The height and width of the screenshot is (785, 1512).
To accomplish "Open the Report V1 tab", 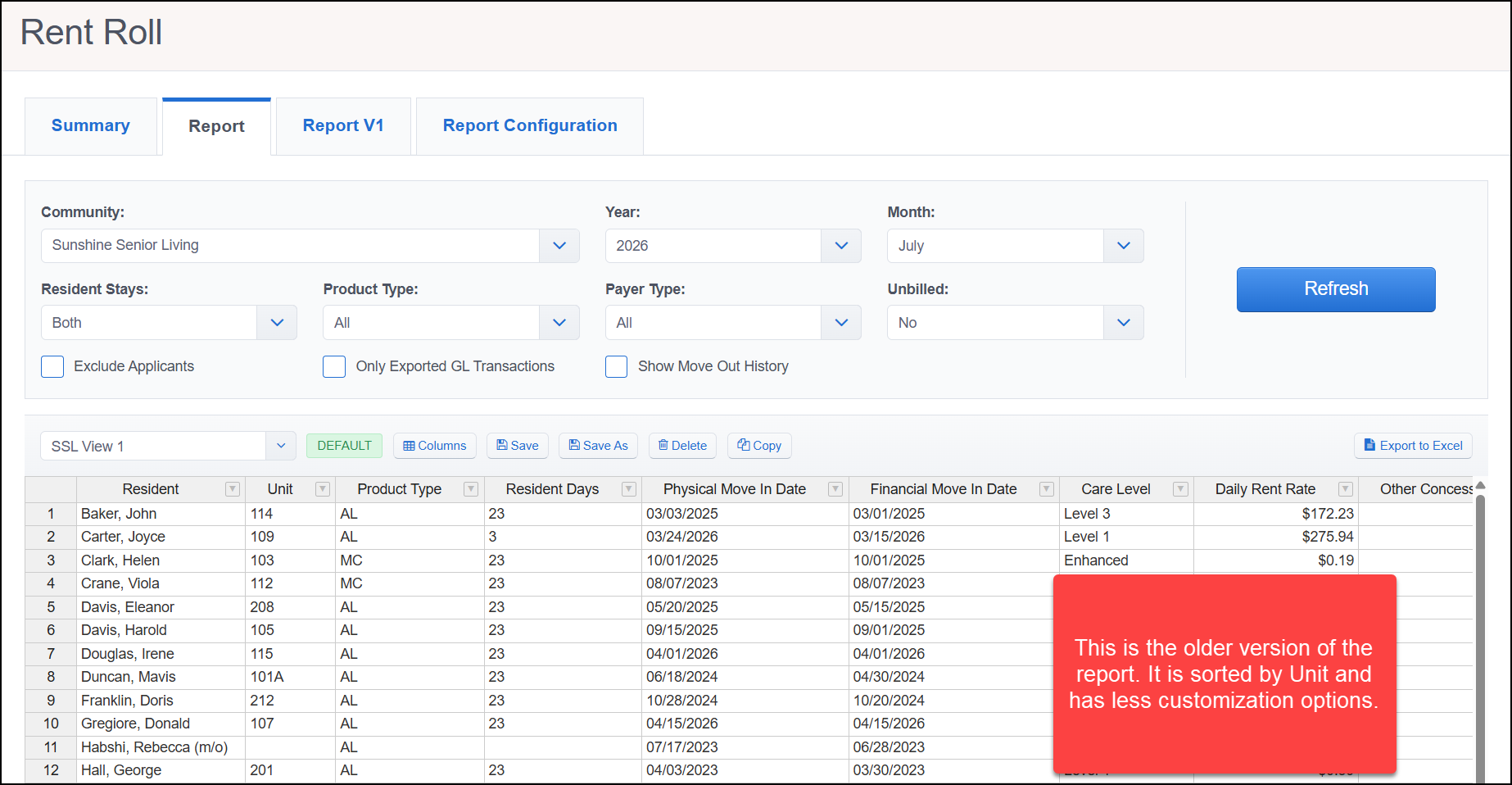I will coord(343,125).
